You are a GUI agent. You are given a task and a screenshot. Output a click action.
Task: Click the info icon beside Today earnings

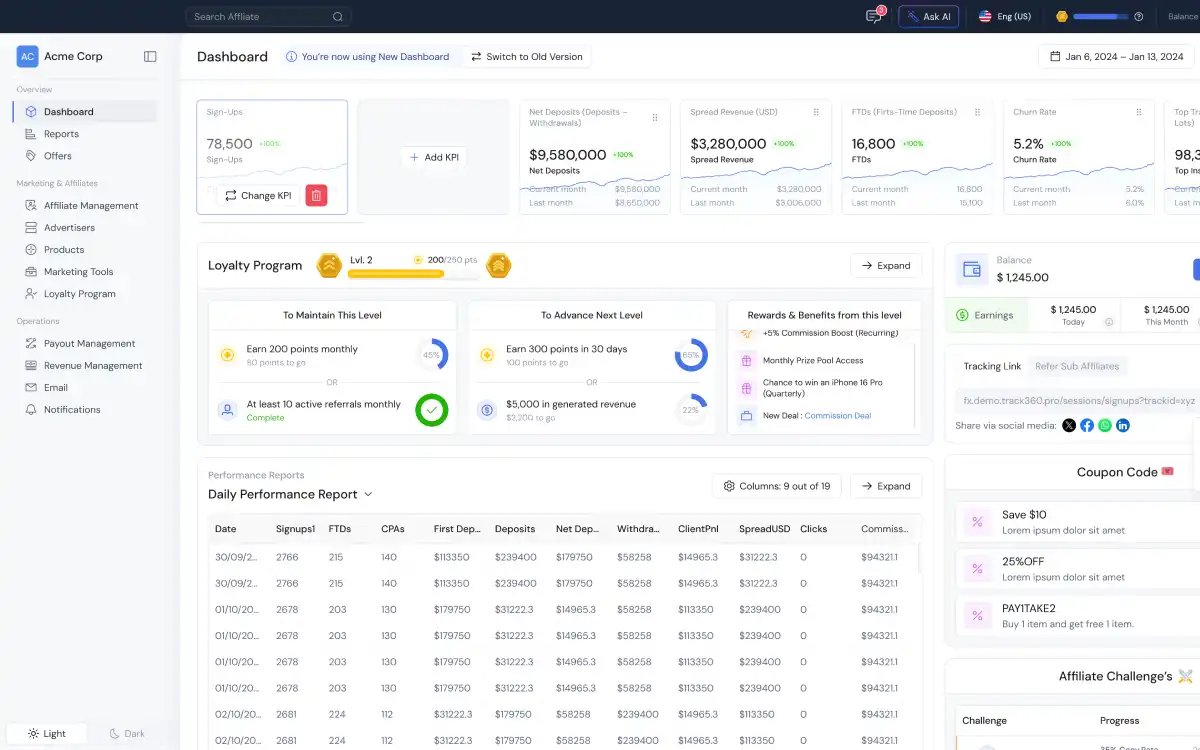tap(1109, 322)
